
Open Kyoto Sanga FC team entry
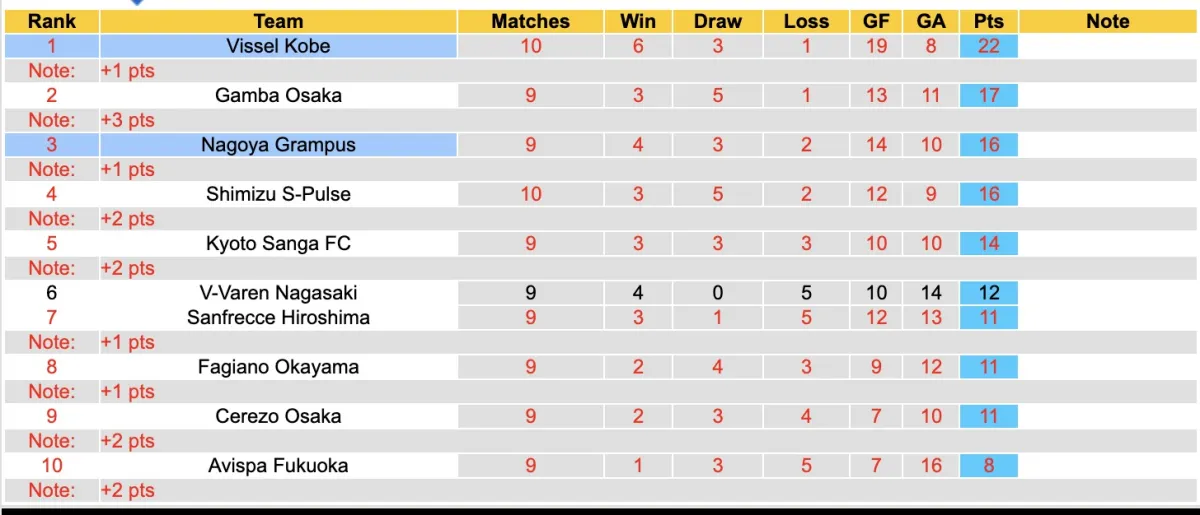coord(278,243)
